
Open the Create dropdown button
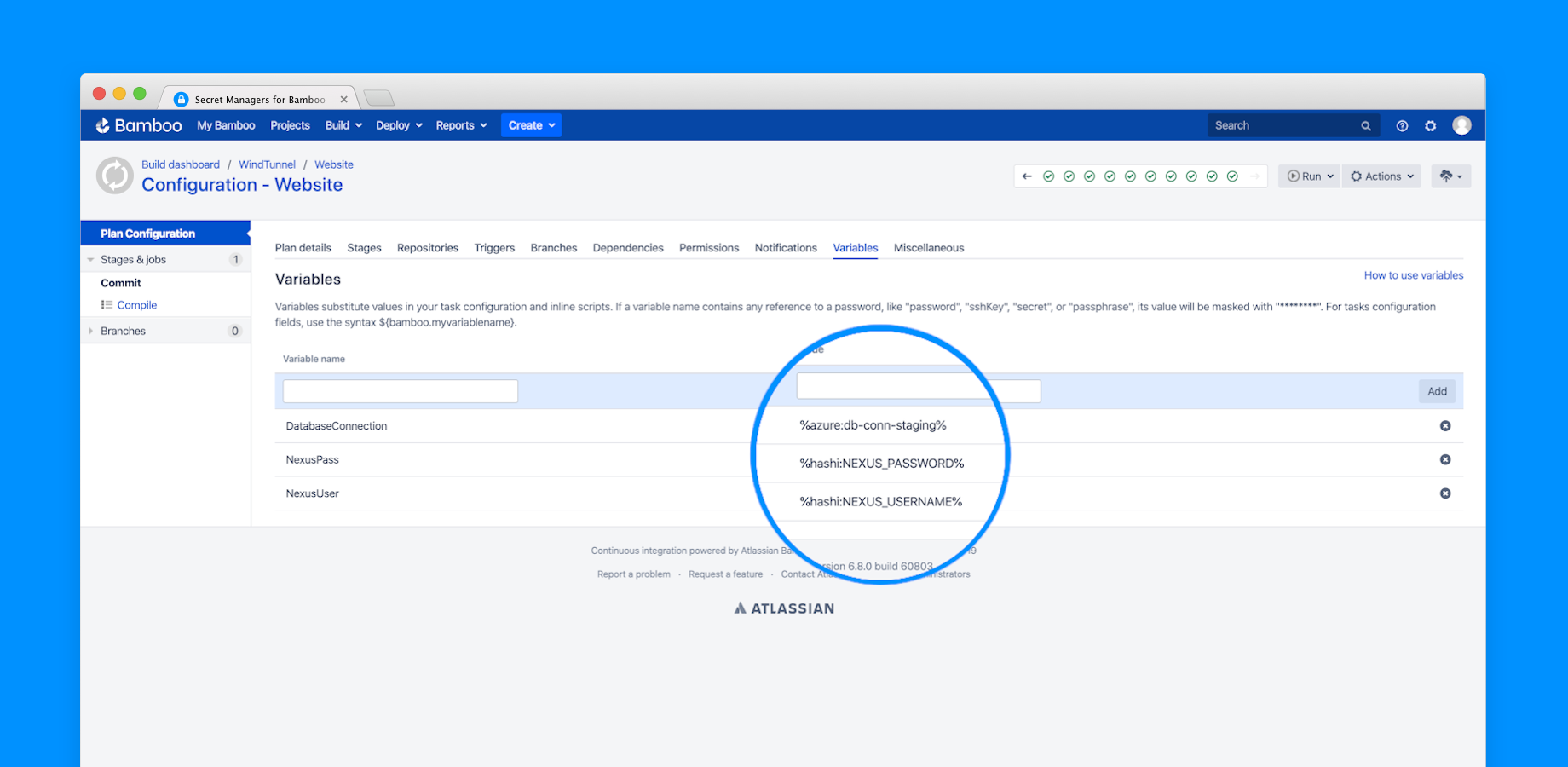coord(531,125)
